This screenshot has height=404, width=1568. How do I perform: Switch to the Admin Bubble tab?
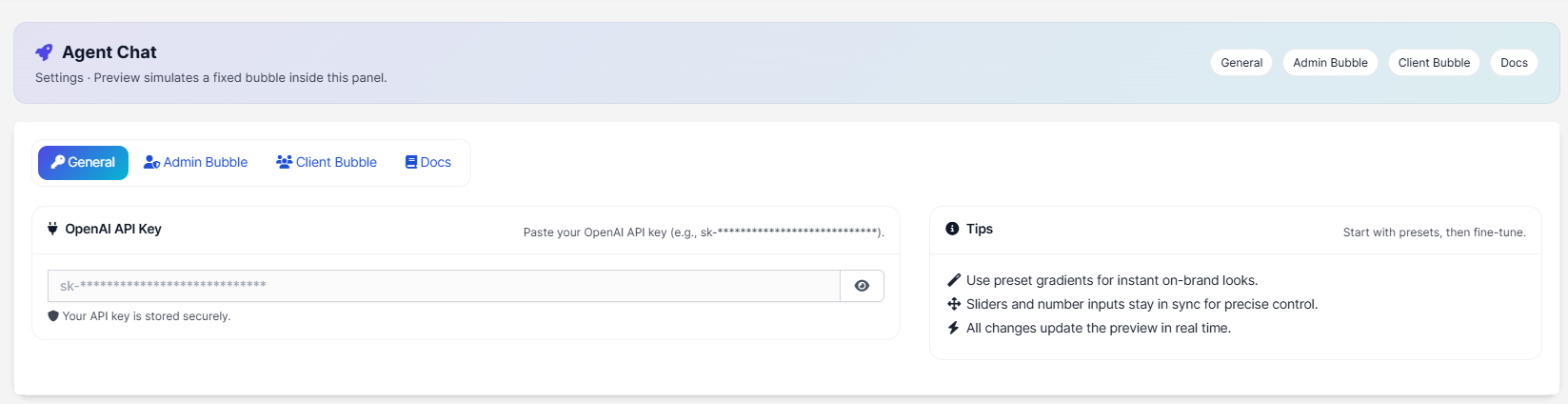(196, 162)
